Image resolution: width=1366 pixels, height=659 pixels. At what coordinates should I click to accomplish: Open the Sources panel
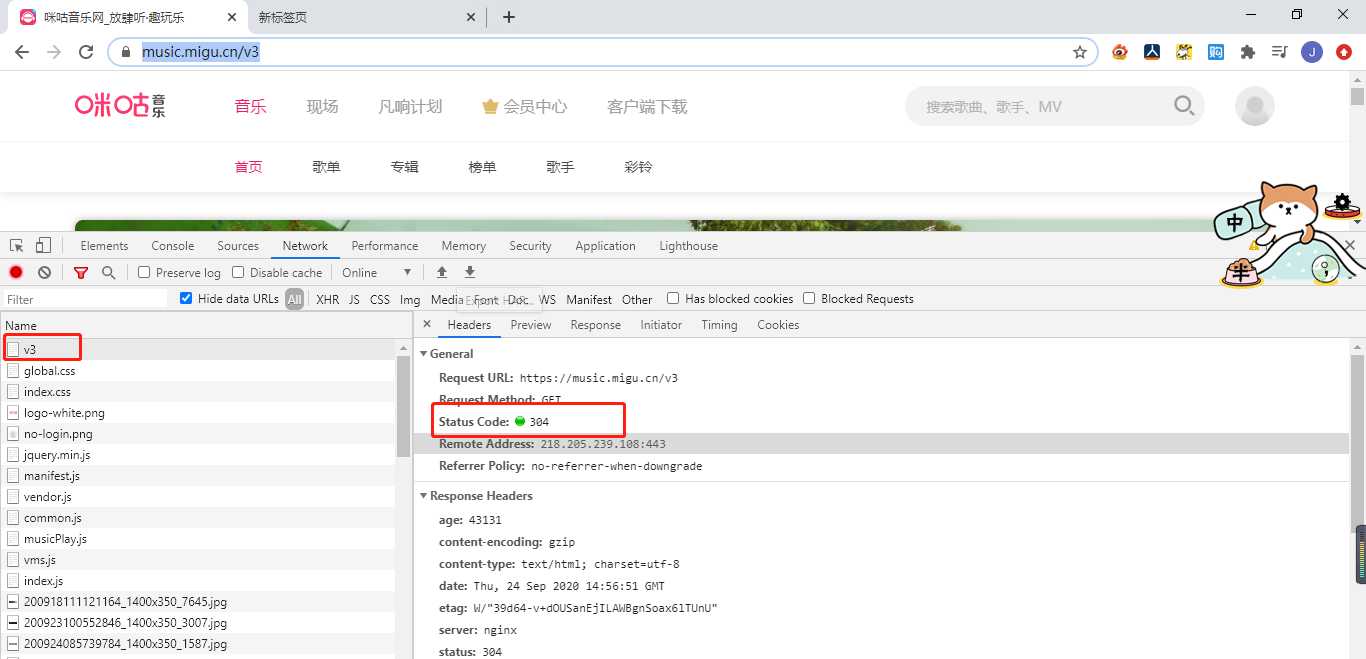pyautogui.click(x=238, y=246)
